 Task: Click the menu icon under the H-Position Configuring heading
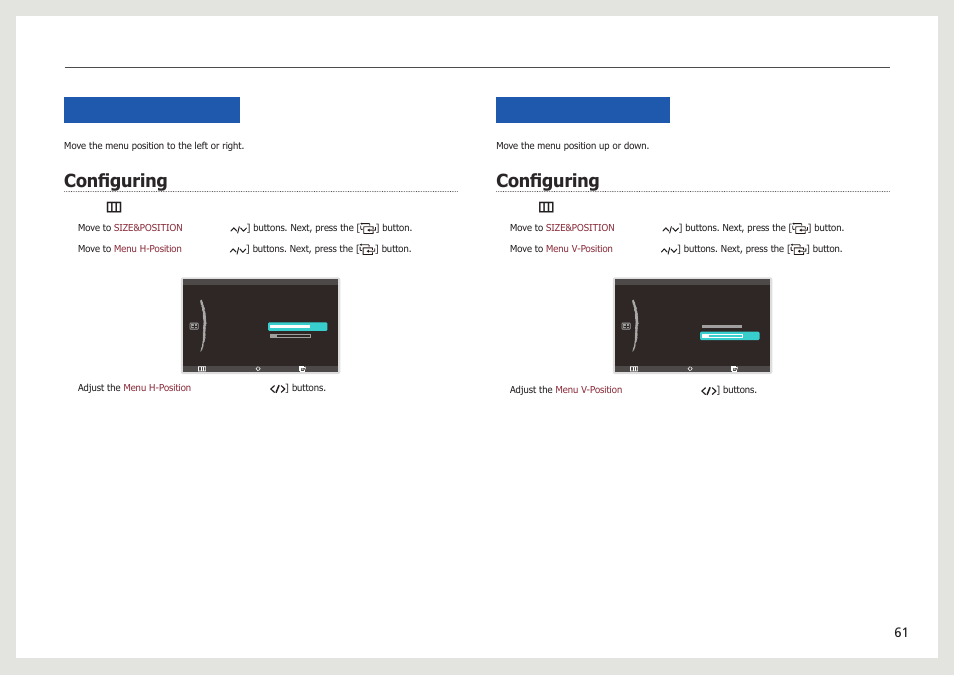coord(114,207)
